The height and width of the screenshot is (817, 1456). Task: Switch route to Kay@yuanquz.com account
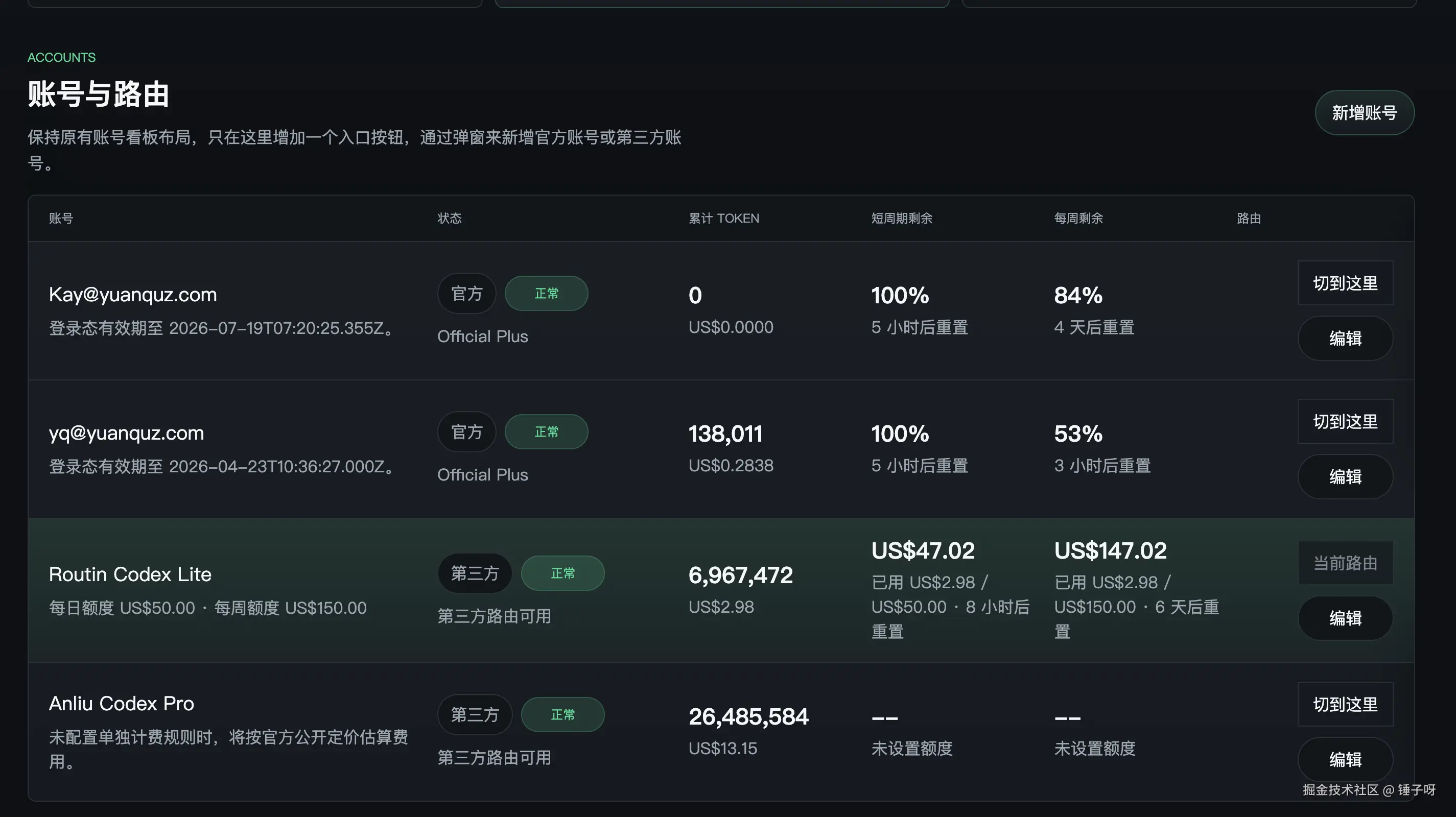pos(1345,283)
